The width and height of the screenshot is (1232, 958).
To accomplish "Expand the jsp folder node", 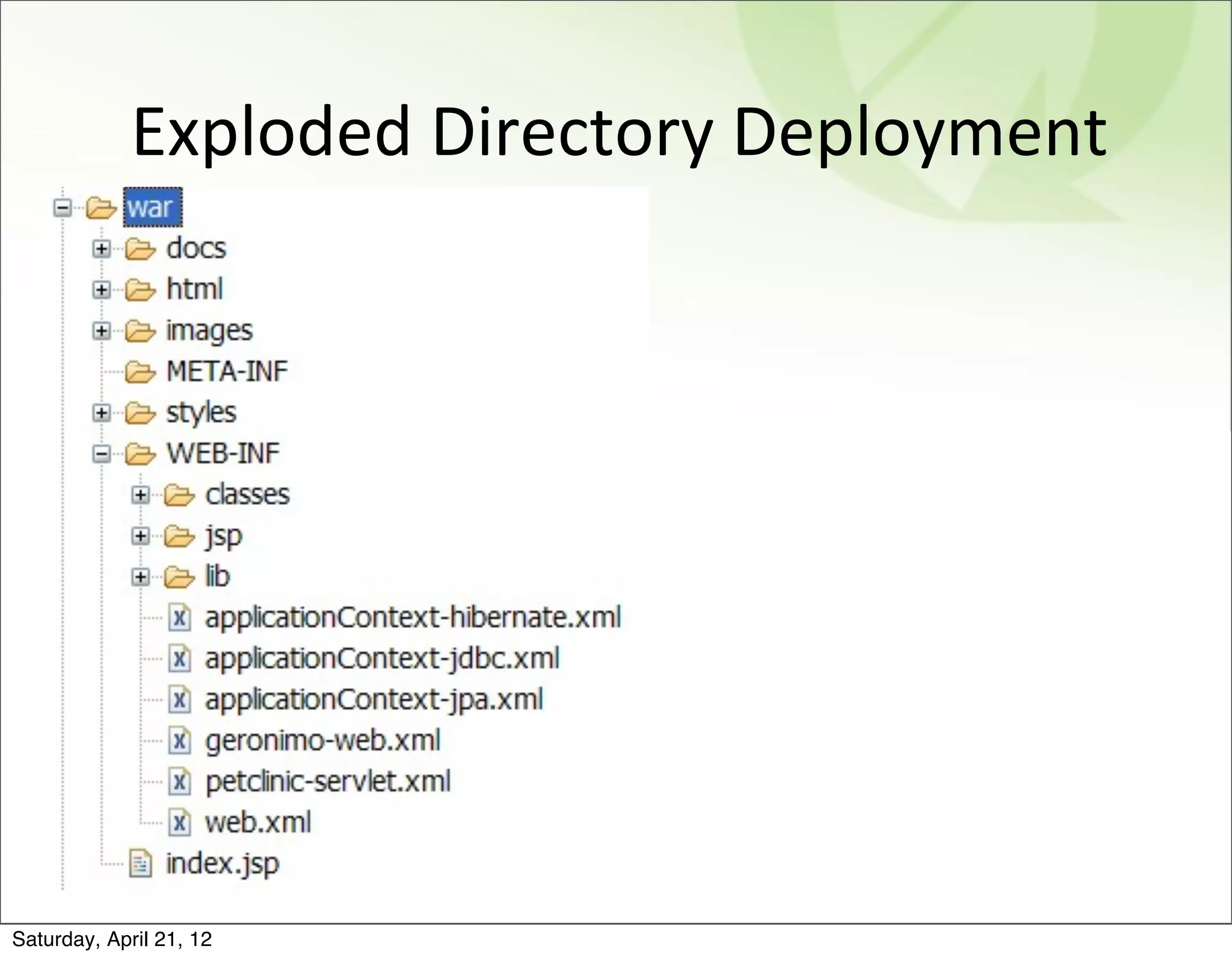I will (140, 536).
